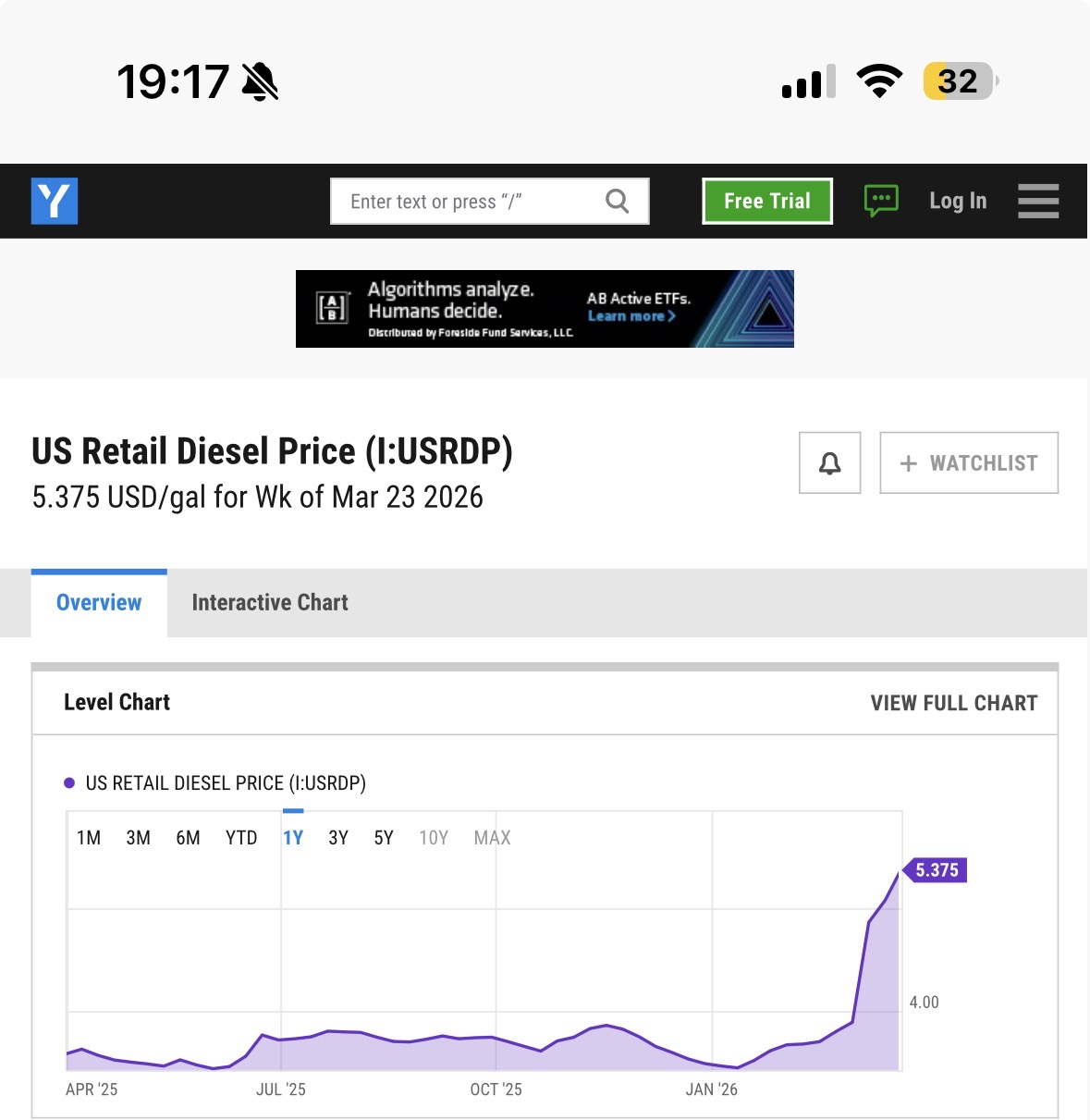This screenshot has height=1120, width=1090.
Task: Open the VIEW FULL CHART link
Action: pos(954,703)
